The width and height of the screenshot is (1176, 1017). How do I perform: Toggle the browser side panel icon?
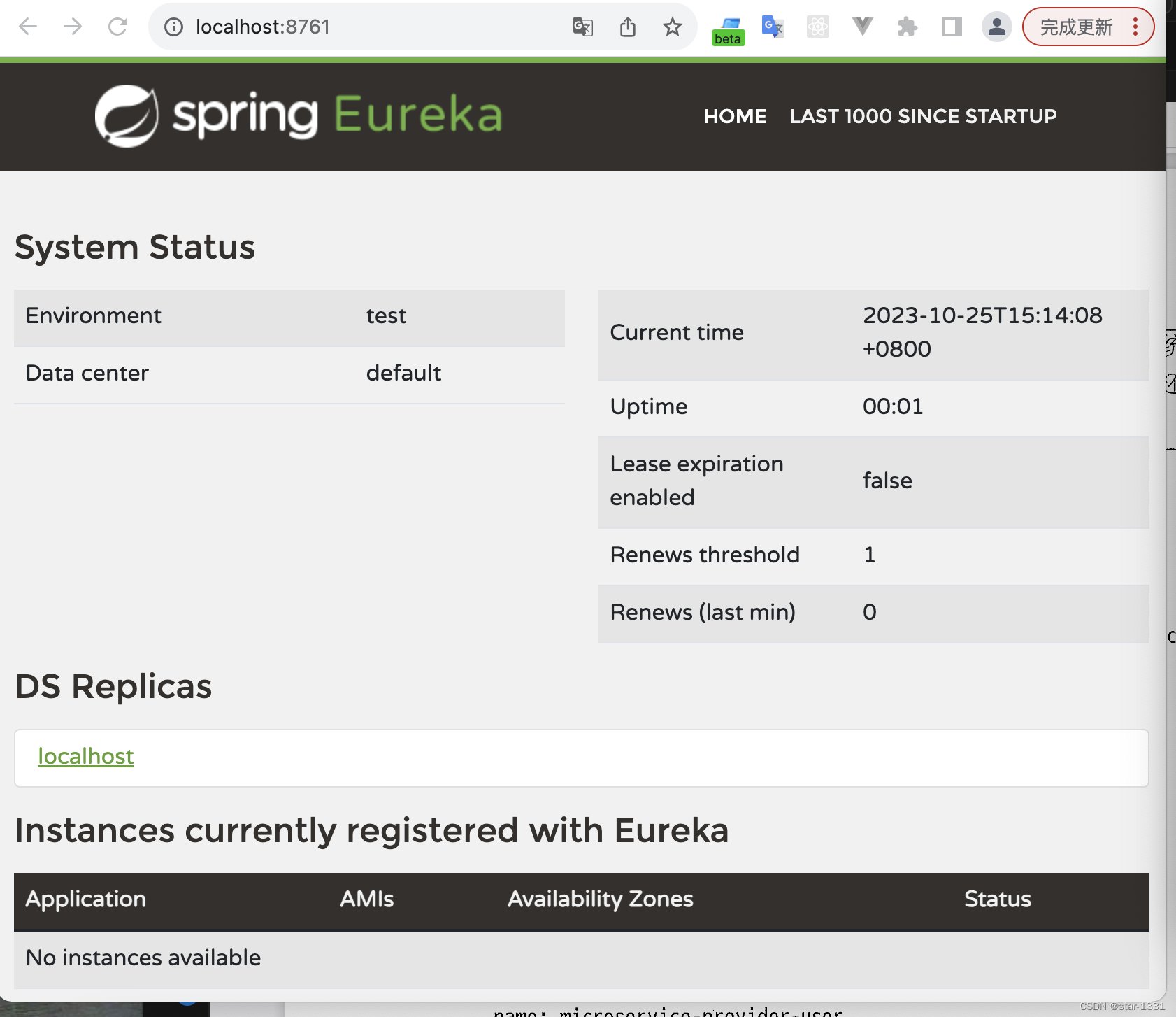pos(952,27)
